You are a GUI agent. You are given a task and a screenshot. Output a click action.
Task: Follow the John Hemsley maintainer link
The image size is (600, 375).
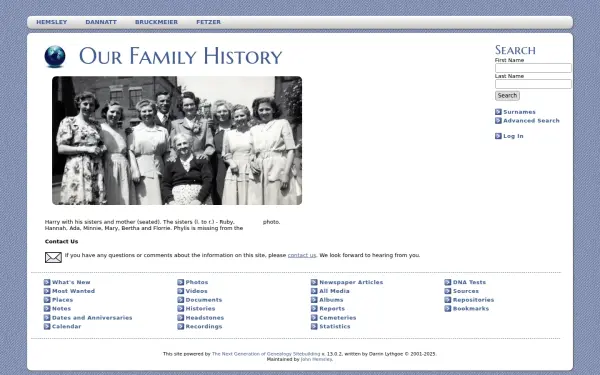316,360
